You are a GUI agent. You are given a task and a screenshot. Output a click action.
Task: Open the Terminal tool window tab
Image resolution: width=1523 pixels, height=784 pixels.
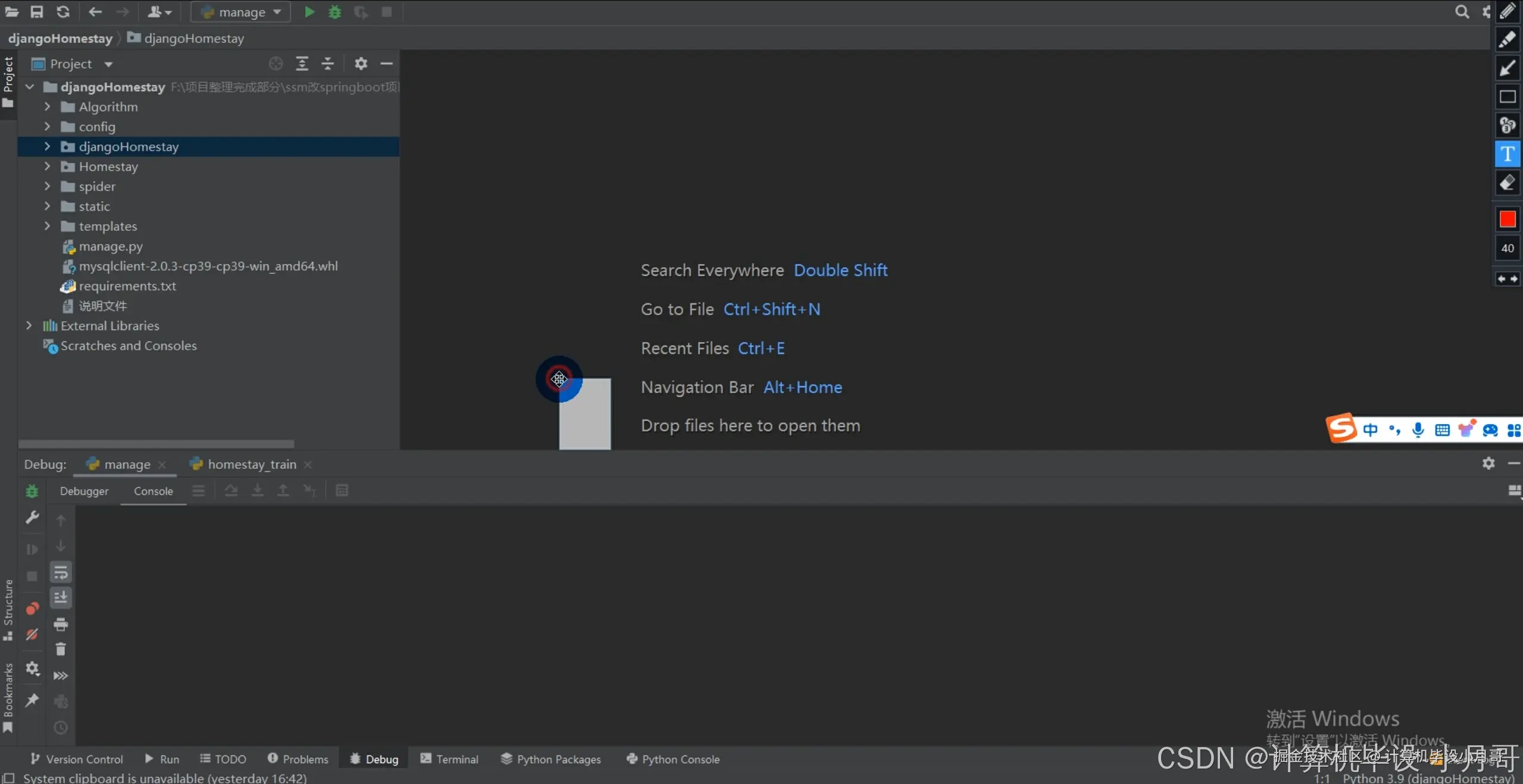[449, 759]
